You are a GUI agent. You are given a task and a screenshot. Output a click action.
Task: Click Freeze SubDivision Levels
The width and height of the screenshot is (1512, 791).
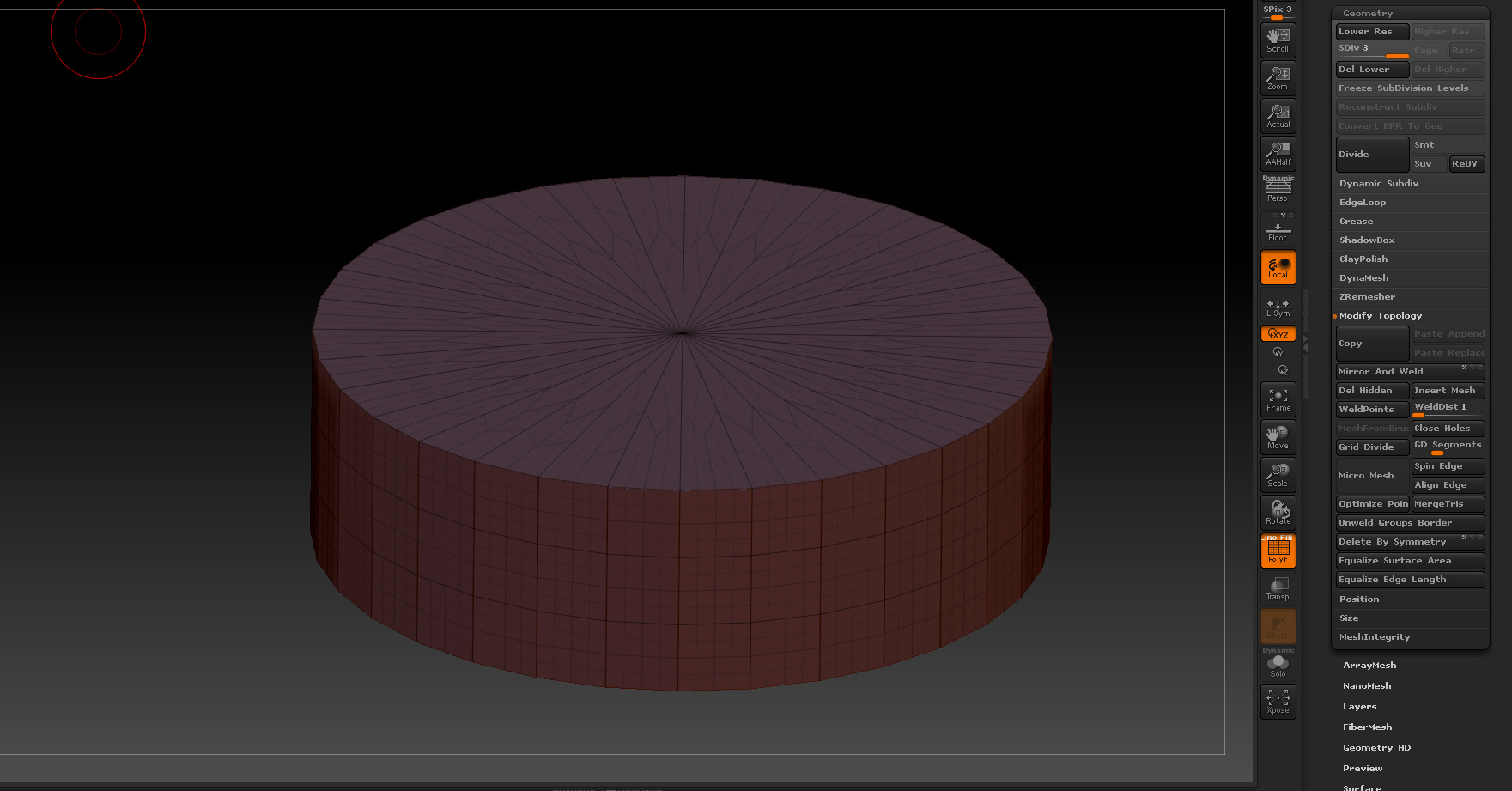click(1410, 88)
